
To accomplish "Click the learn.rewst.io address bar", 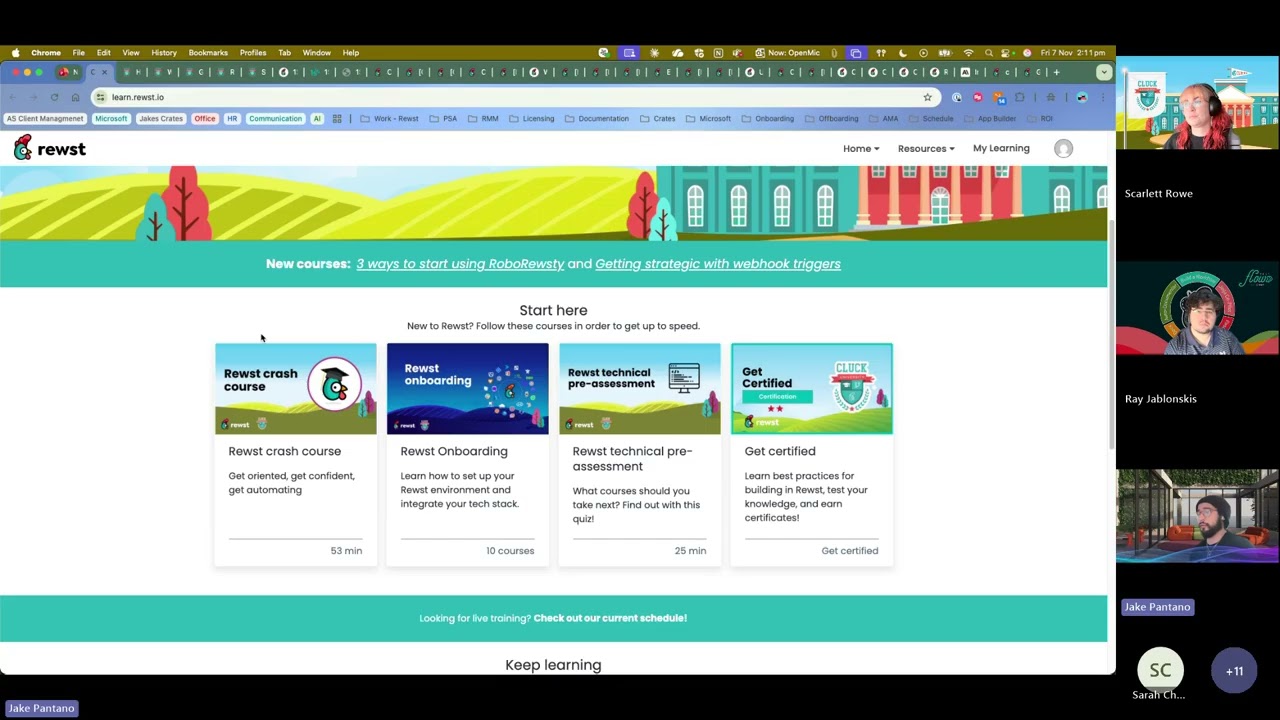I will 515,97.
